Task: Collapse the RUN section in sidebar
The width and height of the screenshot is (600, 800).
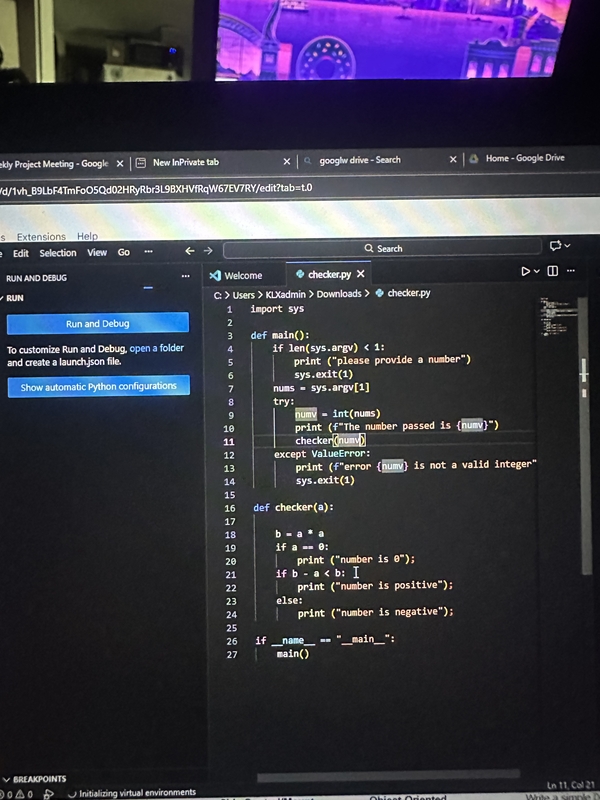Action: (x=14, y=298)
